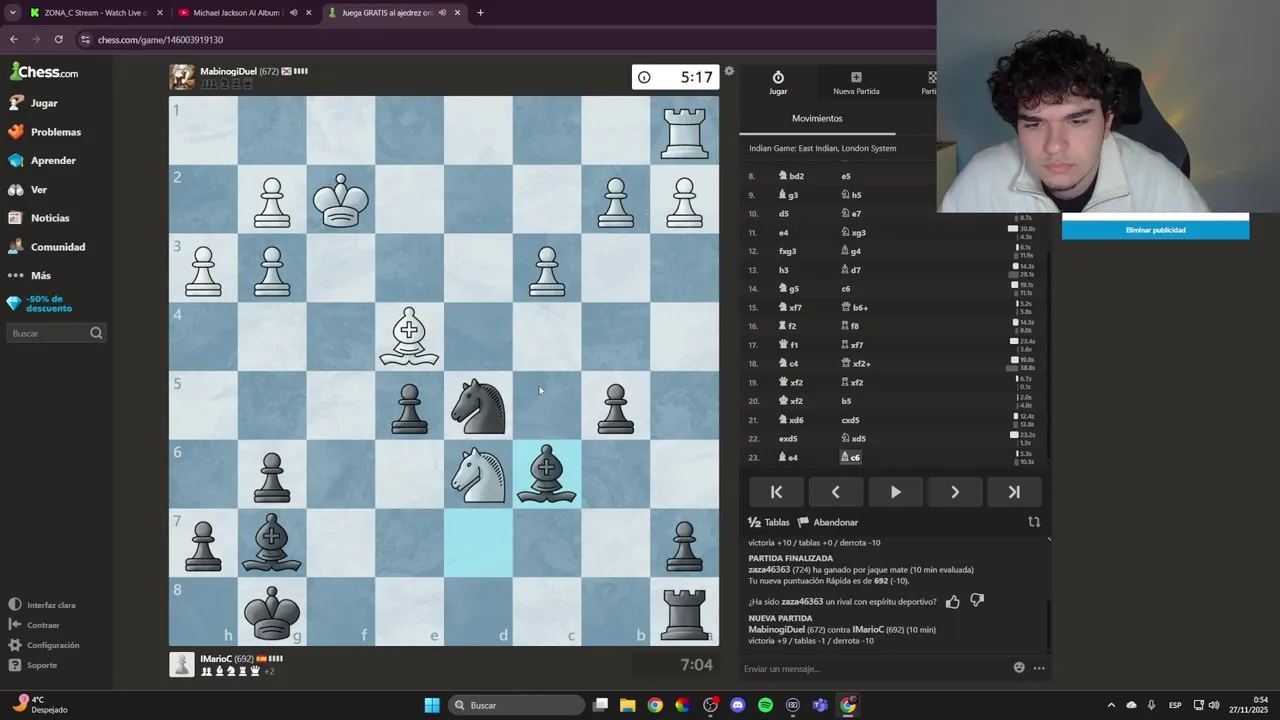1280x720 pixels.
Task: Click the chess.com address bar URL
Action: pos(160,40)
